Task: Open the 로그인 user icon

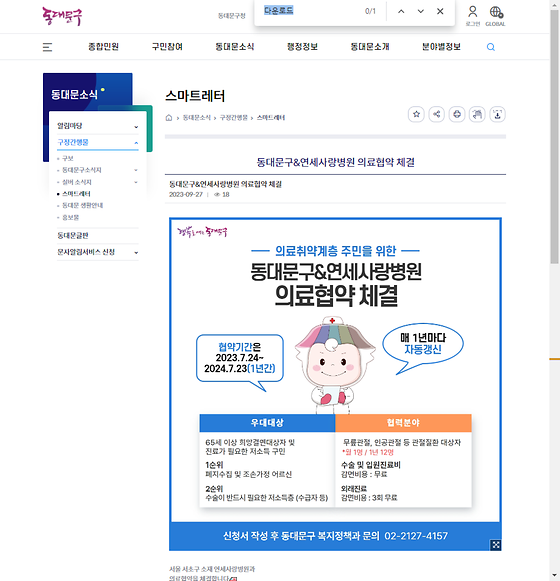Action: [x=473, y=16]
